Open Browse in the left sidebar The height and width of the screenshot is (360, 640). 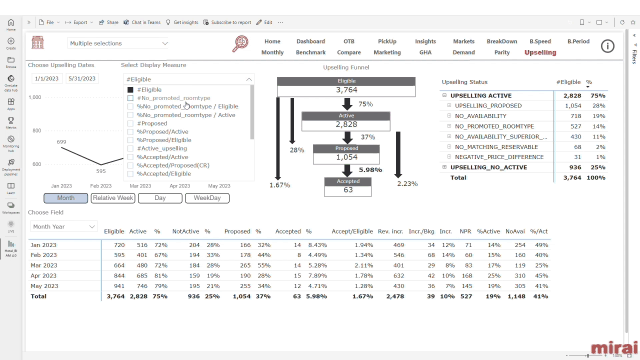11,62
